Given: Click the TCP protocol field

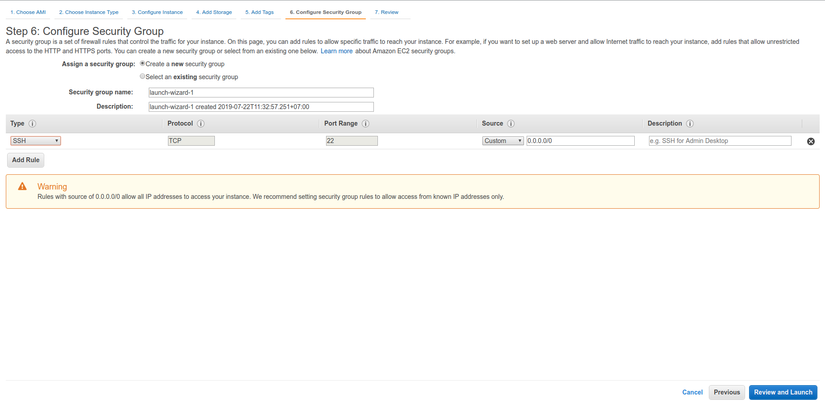Looking at the screenshot, I should pos(191,141).
